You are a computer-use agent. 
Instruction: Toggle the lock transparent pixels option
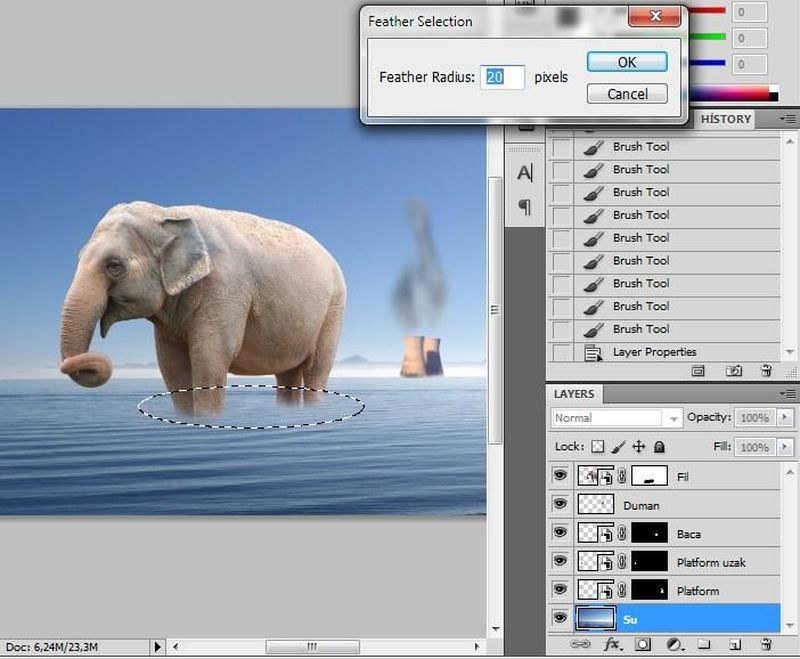[x=597, y=447]
